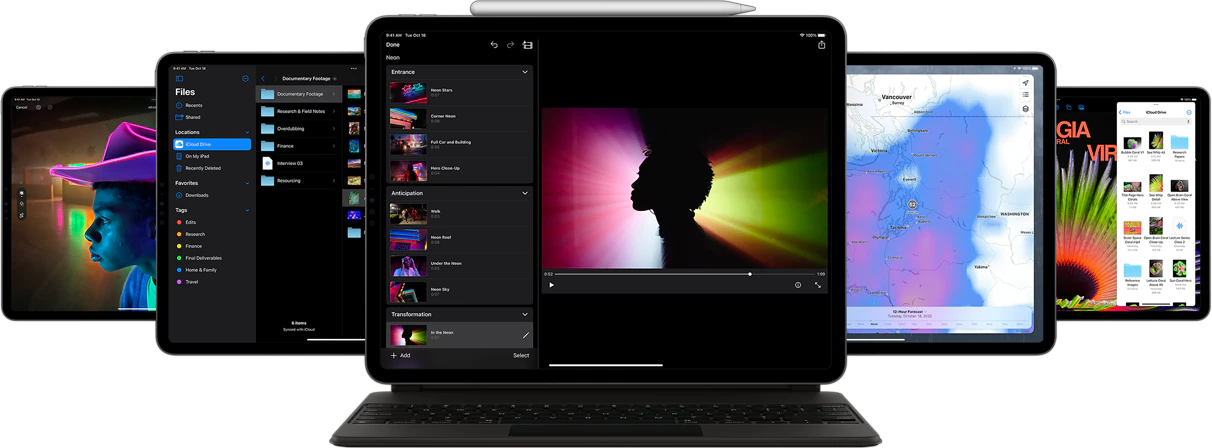The width and height of the screenshot is (1212, 448).
Task: Click the video playback scrubber handle
Action: (750, 273)
